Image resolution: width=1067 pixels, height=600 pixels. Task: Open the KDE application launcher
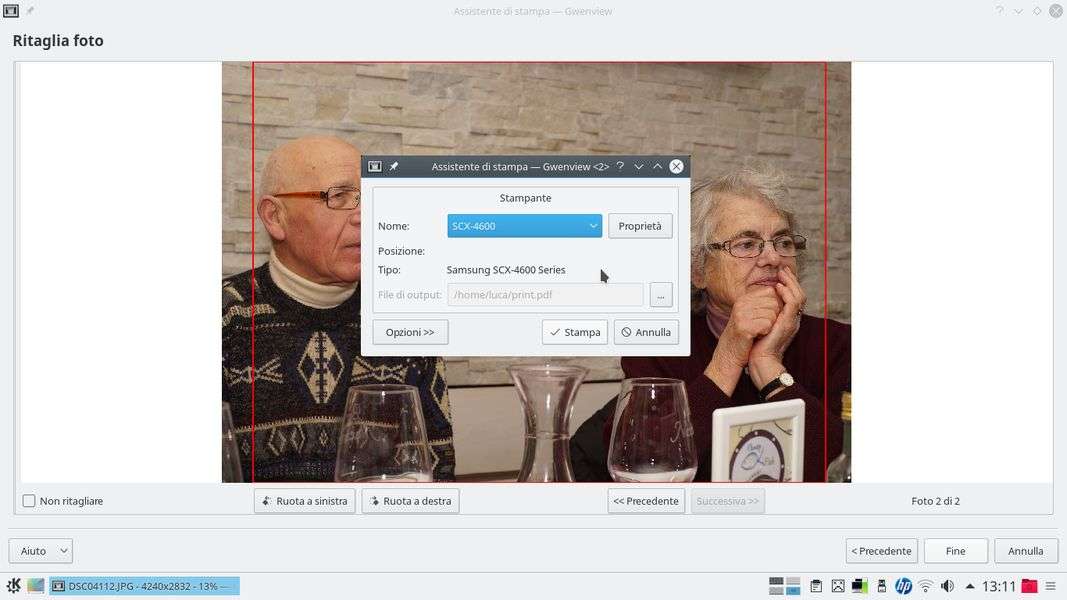[x=13, y=586]
